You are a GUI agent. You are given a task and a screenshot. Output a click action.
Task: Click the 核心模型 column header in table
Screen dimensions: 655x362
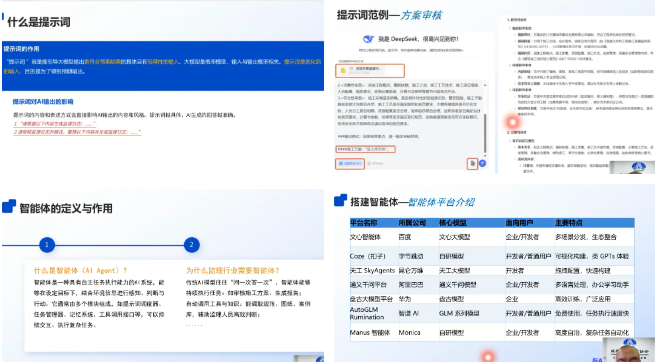(452, 223)
